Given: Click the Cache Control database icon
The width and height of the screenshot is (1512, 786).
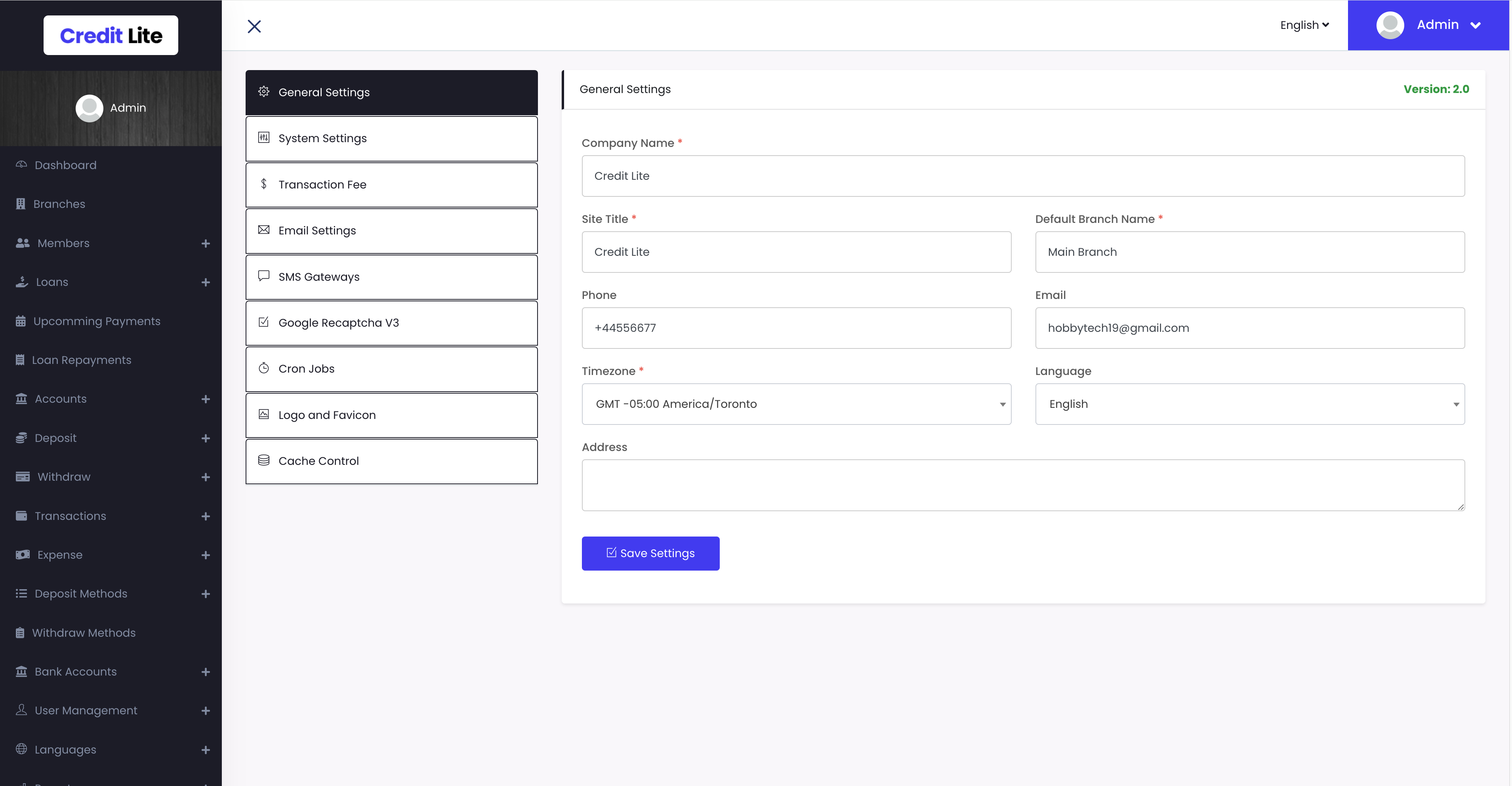Looking at the screenshot, I should coord(263,461).
